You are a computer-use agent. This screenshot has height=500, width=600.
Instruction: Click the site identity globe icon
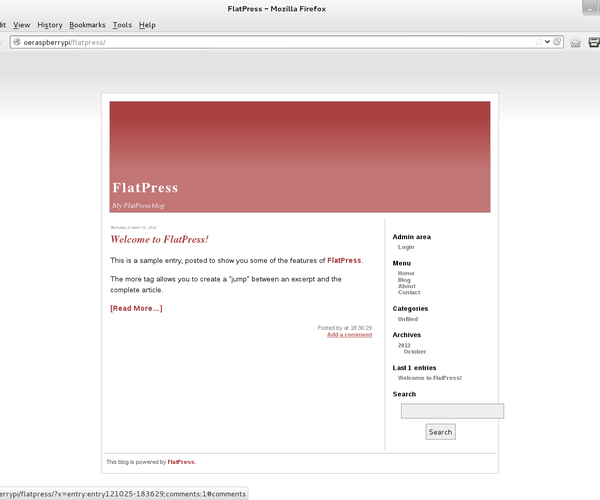17,42
